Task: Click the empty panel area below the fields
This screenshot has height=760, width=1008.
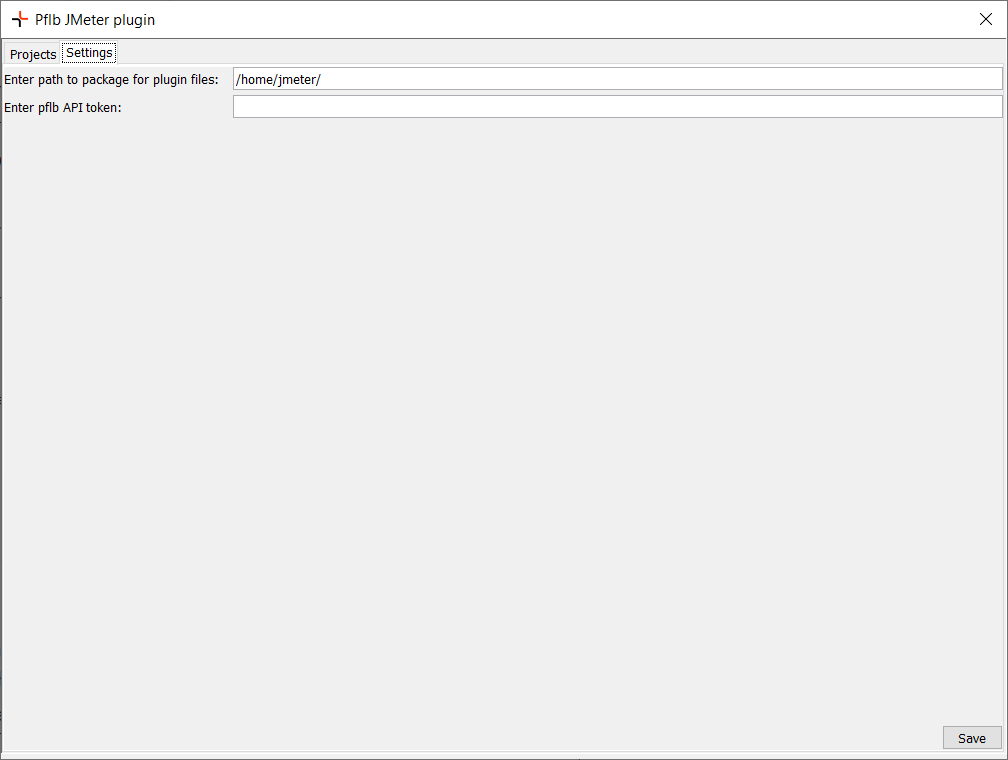Action: (500, 400)
